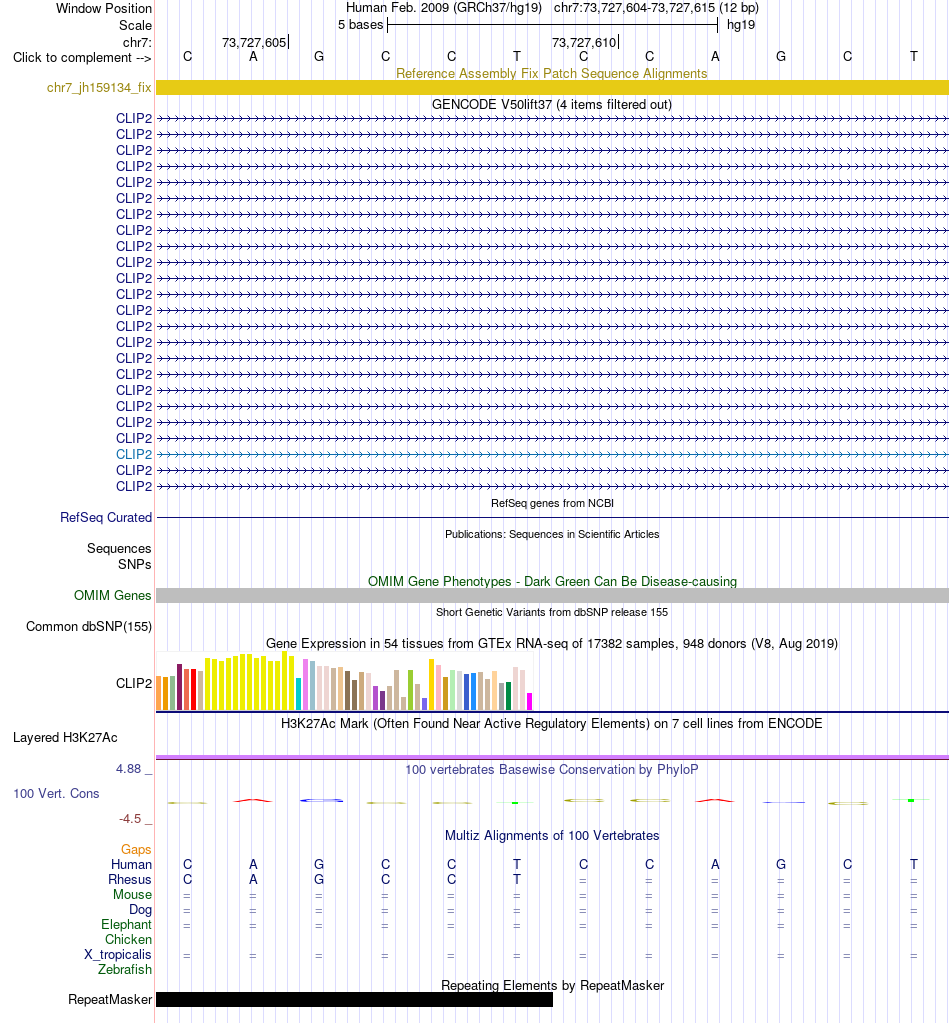Click the Rhesus species row label
The image size is (950, 1023).
click(x=130, y=879)
